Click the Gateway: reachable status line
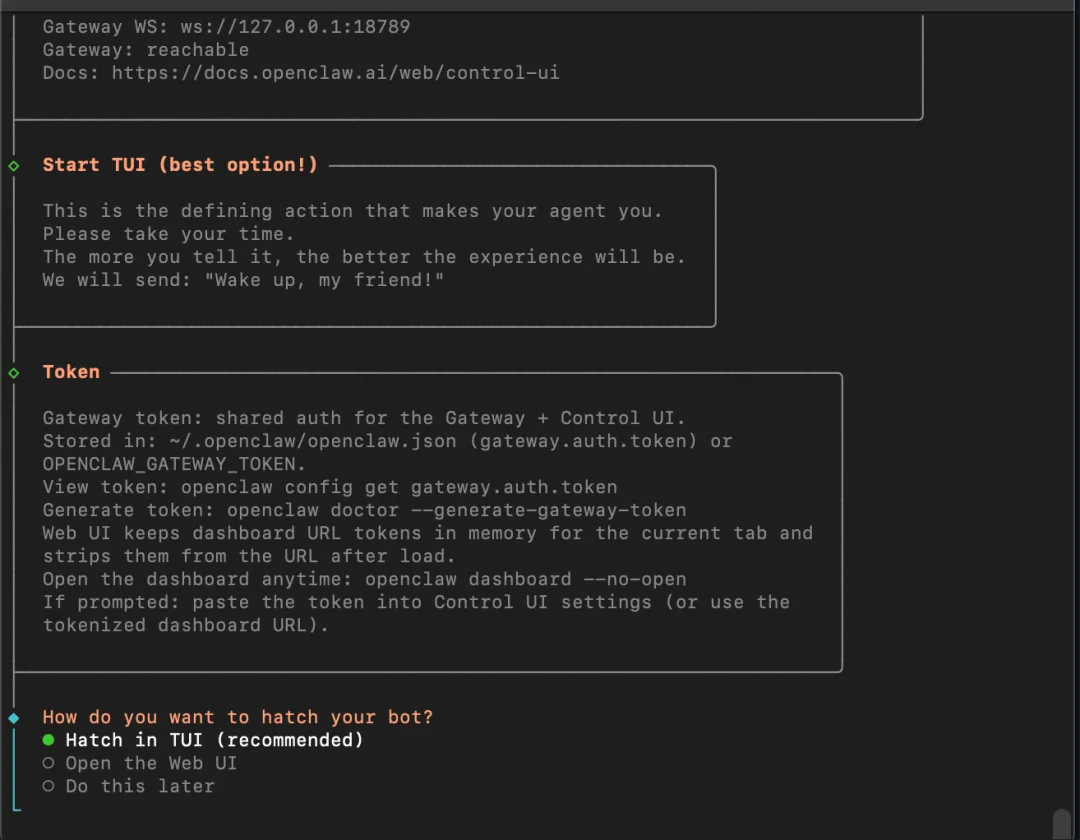 tap(146, 50)
